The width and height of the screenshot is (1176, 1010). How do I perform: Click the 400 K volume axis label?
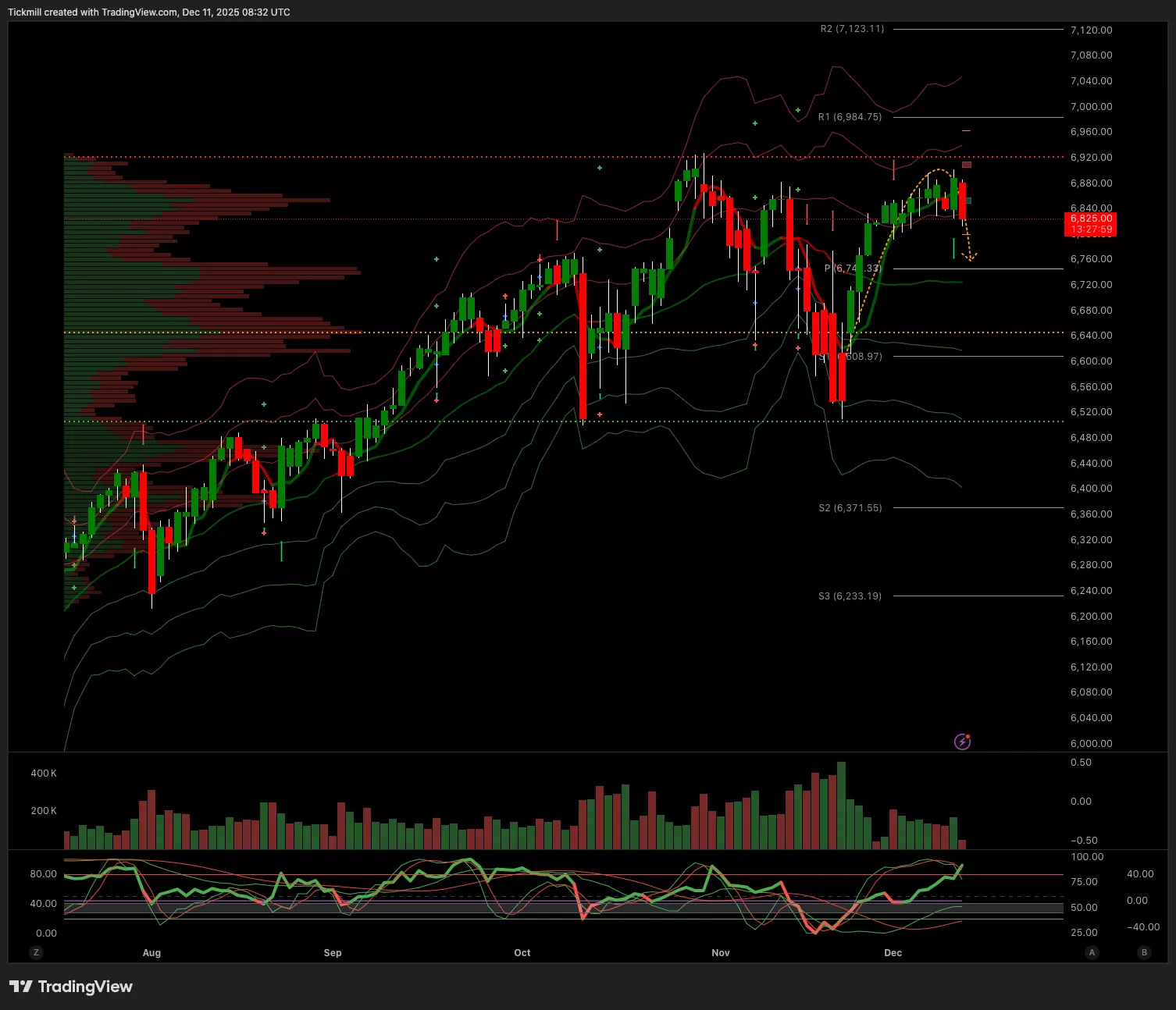pos(44,774)
